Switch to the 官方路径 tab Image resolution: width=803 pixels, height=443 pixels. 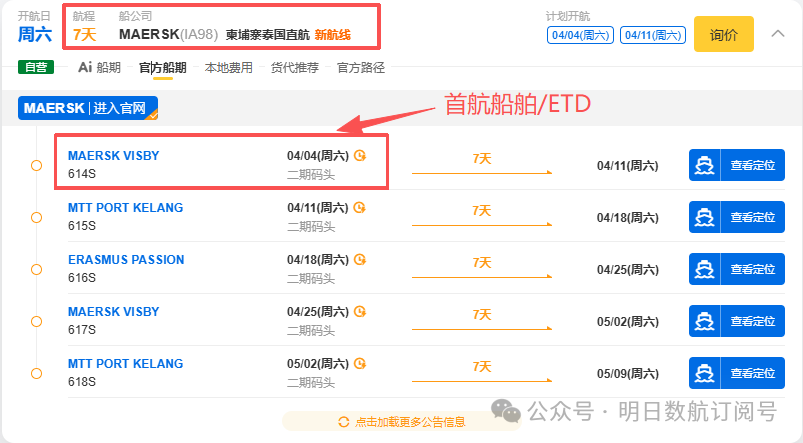click(x=361, y=68)
